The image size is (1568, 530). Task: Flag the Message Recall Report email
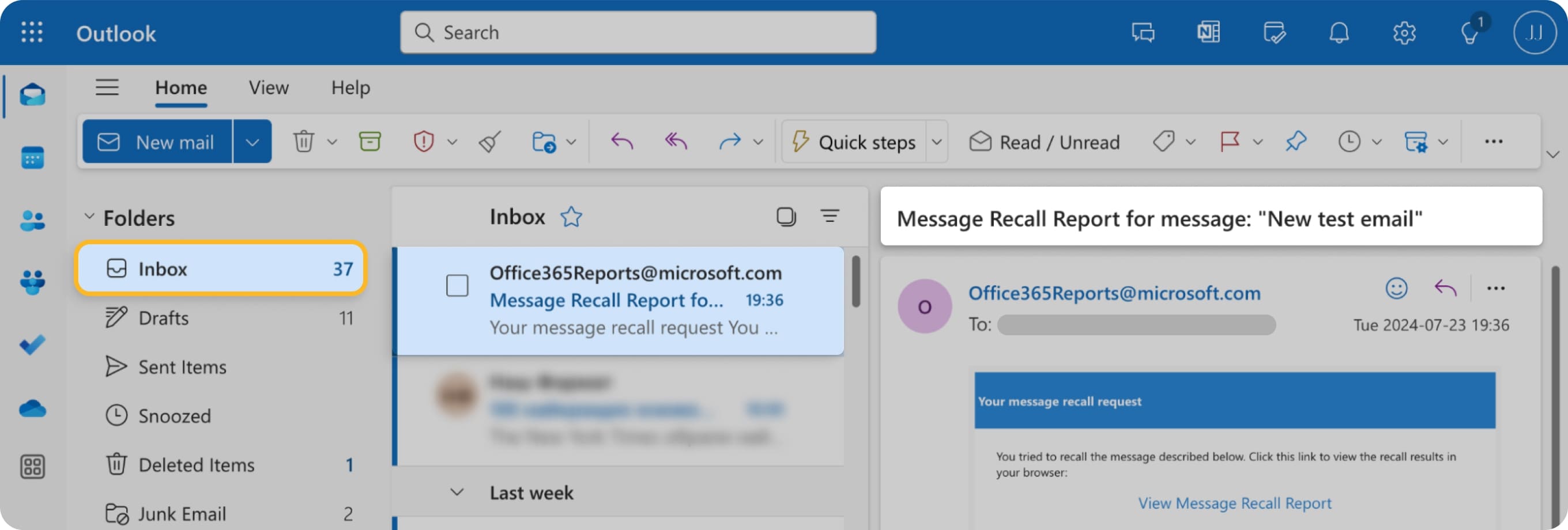[1231, 141]
